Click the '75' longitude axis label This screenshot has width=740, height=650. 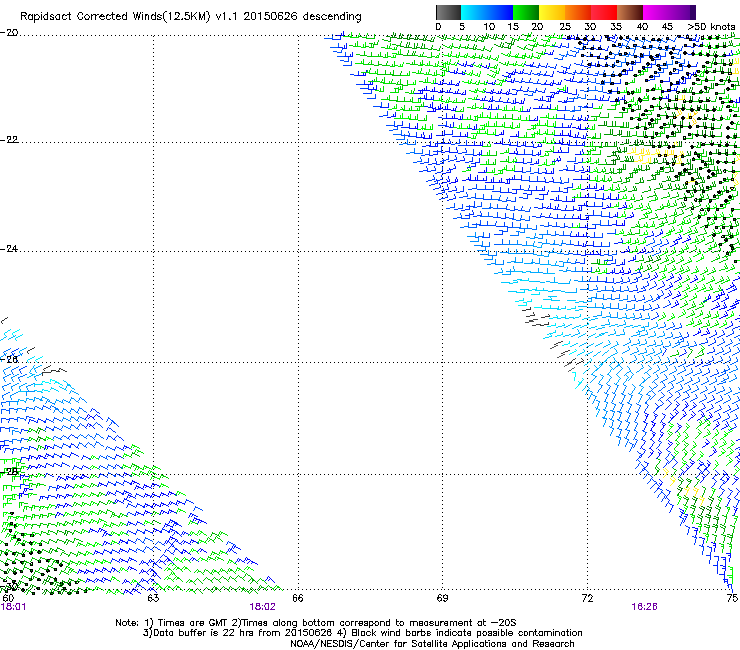pyautogui.click(x=732, y=598)
